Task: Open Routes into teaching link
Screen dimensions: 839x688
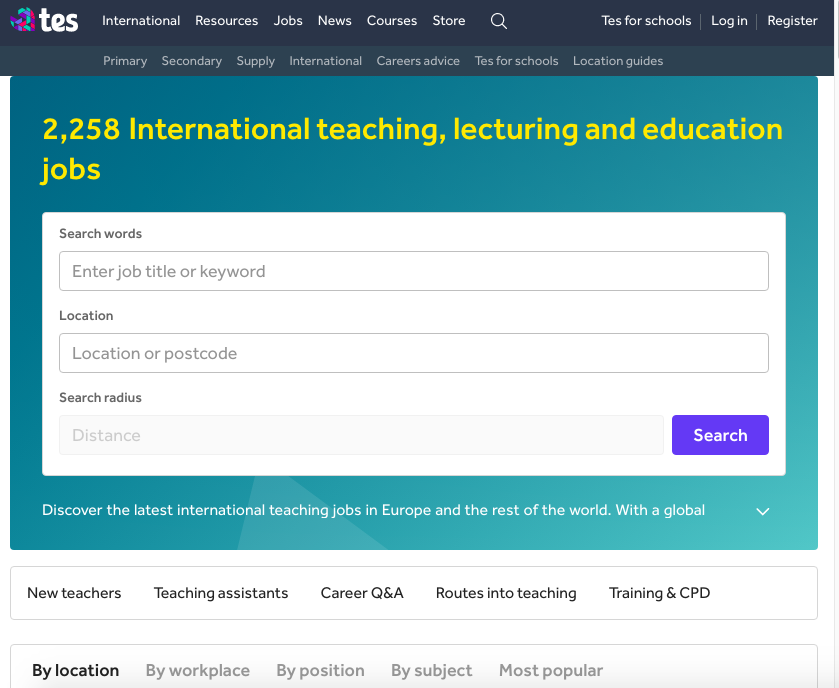Action: pyautogui.click(x=506, y=593)
